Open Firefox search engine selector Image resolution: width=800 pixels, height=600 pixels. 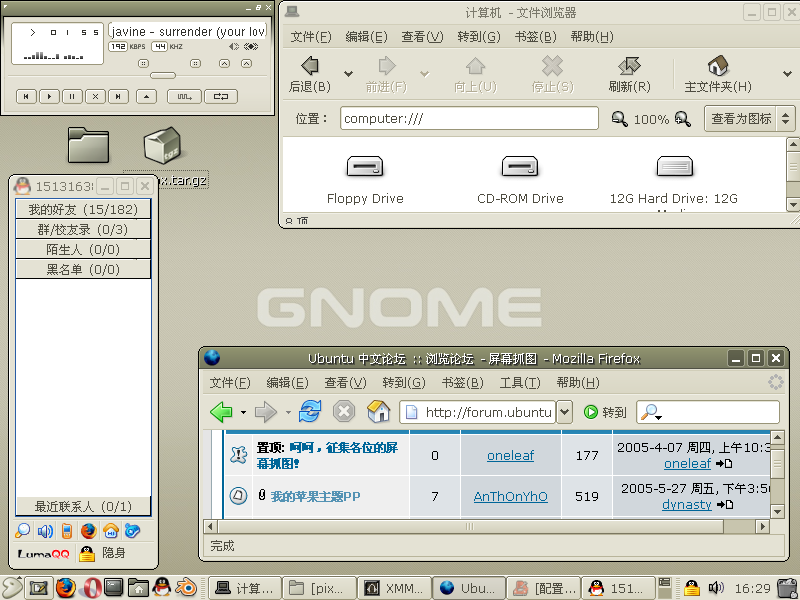652,412
